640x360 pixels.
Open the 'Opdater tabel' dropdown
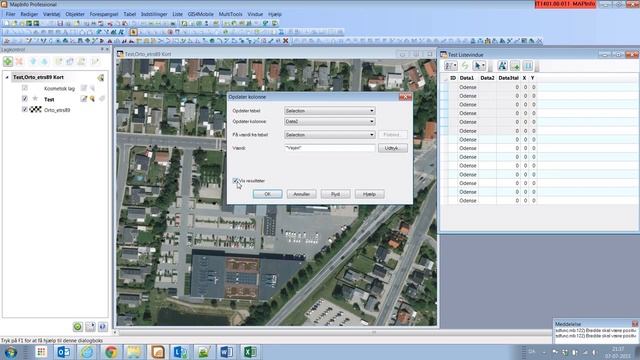tap(330, 111)
